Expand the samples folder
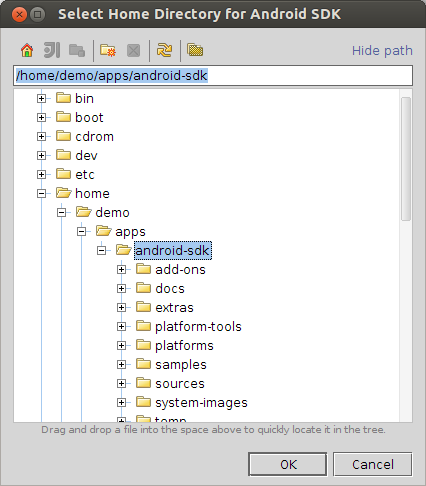The width and height of the screenshot is (426, 486). [x=121, y=364]
